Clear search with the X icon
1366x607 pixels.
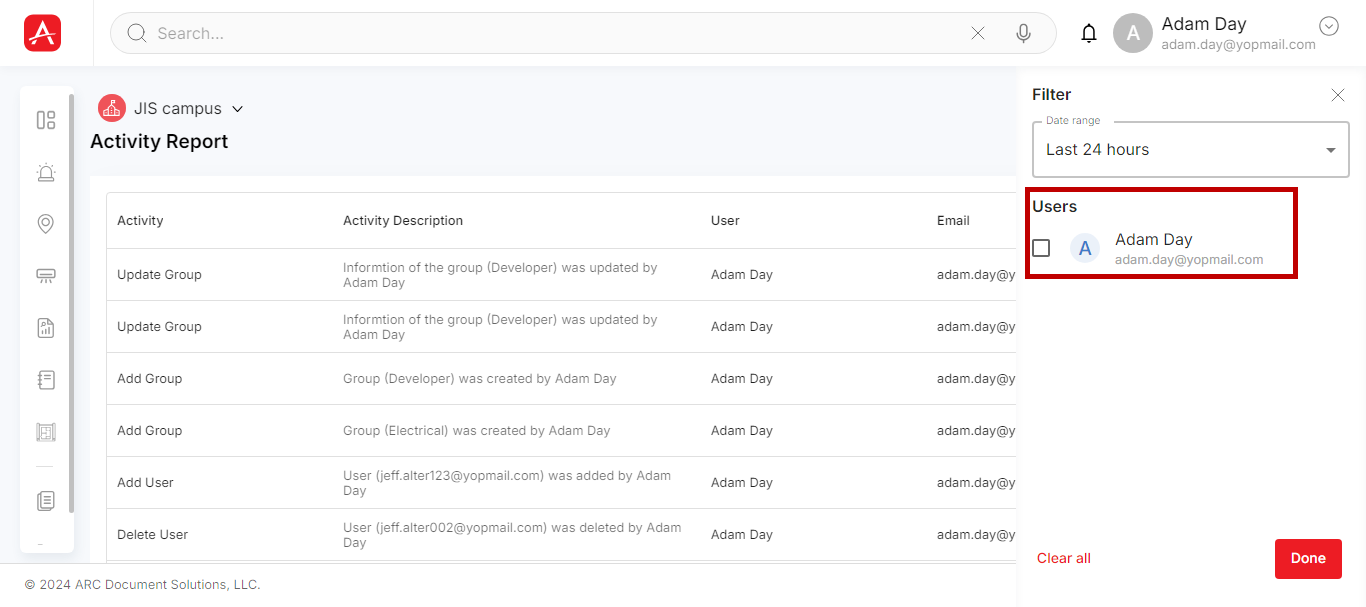[978, 33]
